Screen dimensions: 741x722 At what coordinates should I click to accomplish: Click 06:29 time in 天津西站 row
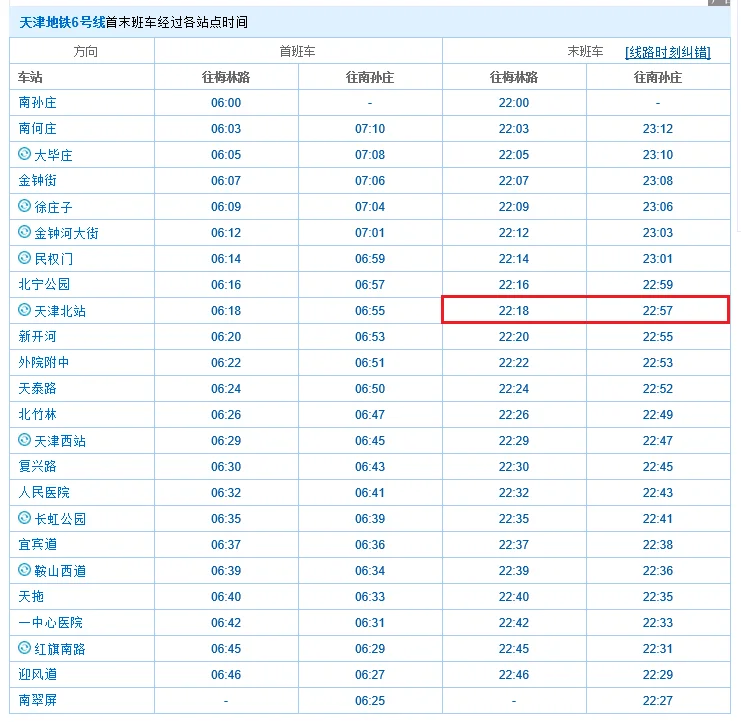pyautogui.click(x=226, y=440)
